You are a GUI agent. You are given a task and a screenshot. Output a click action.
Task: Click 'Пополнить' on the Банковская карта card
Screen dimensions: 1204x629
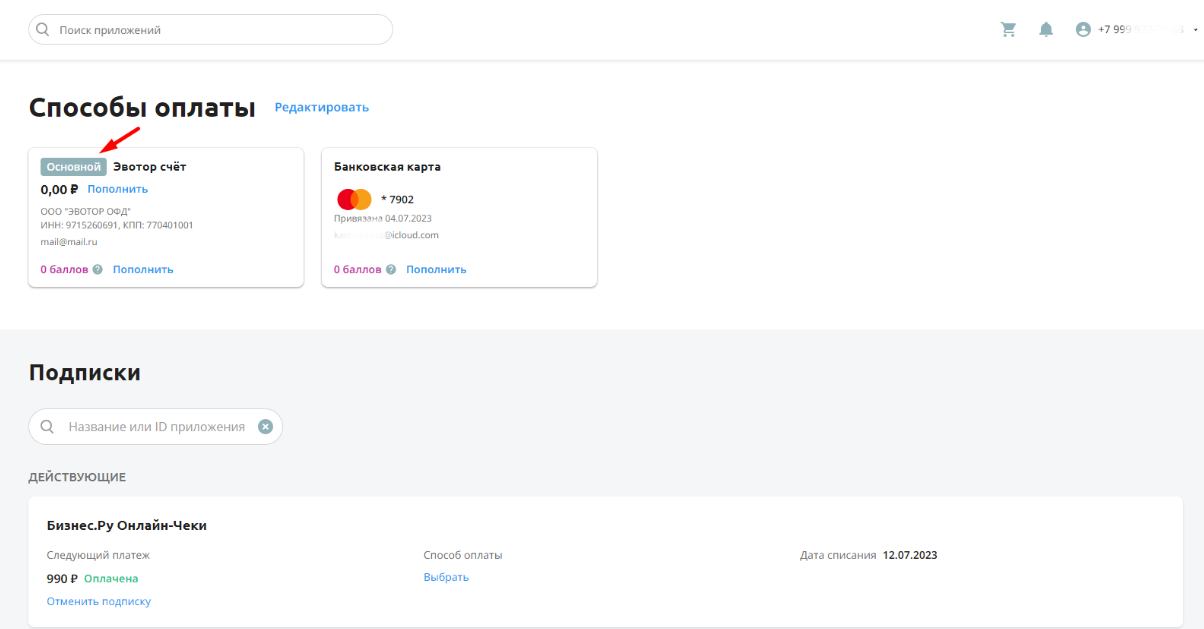pos(436,269)
